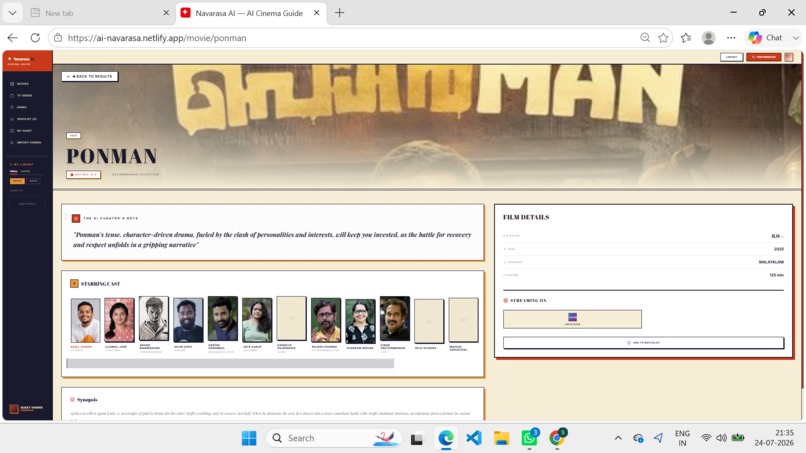Click the Navarasa AI logo

click(21, 61)
